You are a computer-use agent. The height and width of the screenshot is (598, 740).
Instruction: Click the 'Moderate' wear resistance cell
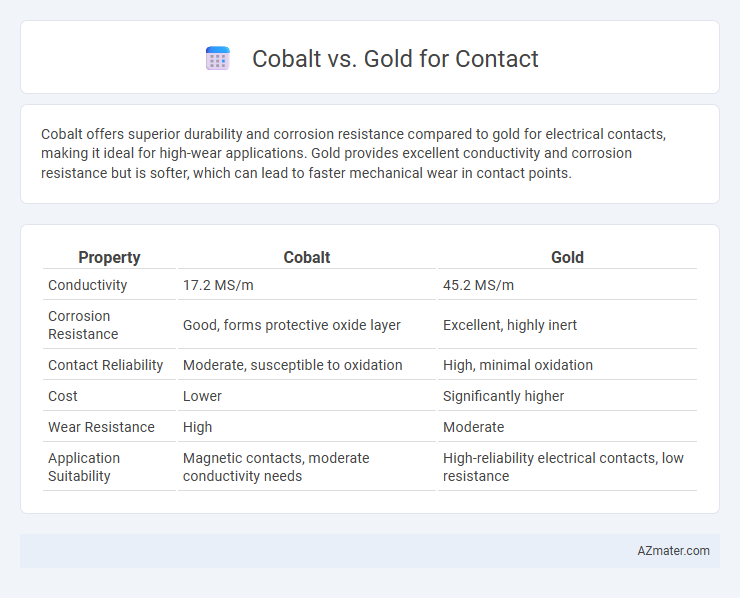pos(567,427)
